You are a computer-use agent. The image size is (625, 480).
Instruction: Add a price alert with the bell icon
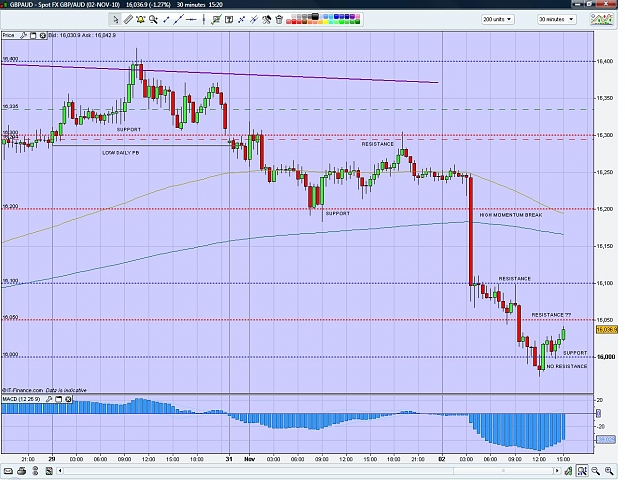tap(140, 19)
